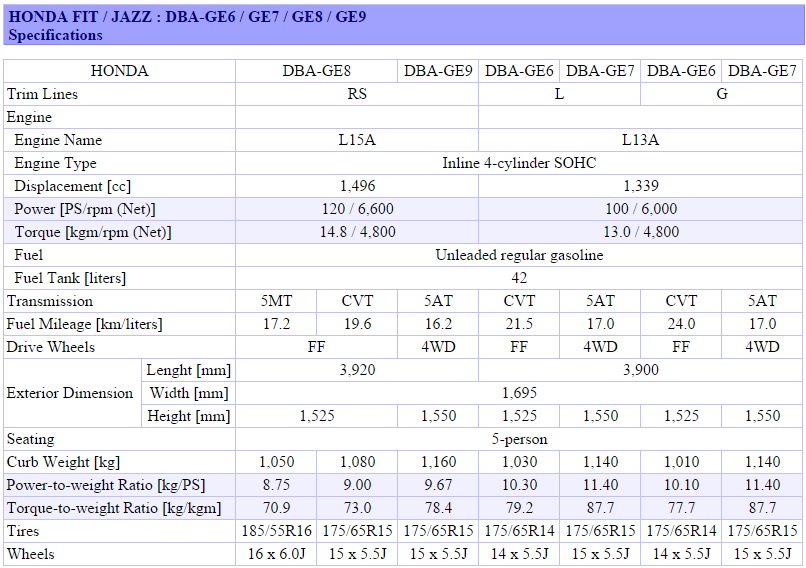The image size is (806, 568).
Task: Click the '79.2' torque-to-weight value
Action: pyautogui.click(x=519, y=508)
